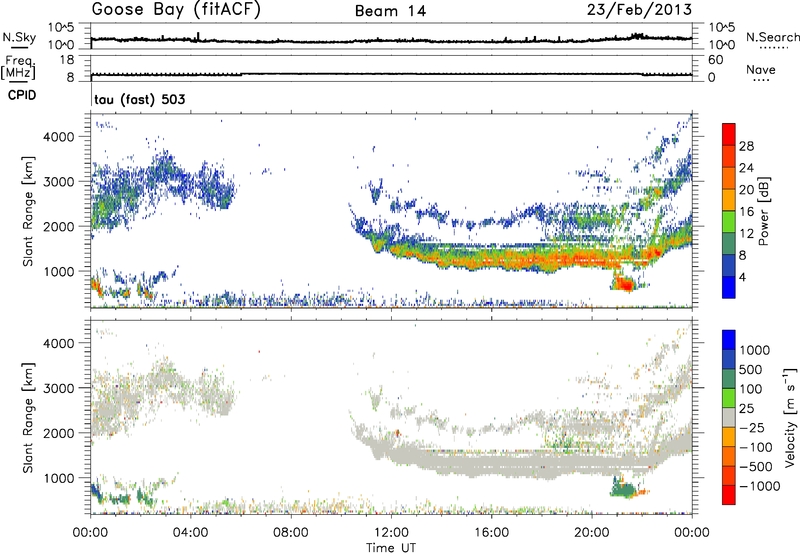800x554 pixels.
Task: Select the "18" tick on the frequency axis
Action: coord(67,60)
